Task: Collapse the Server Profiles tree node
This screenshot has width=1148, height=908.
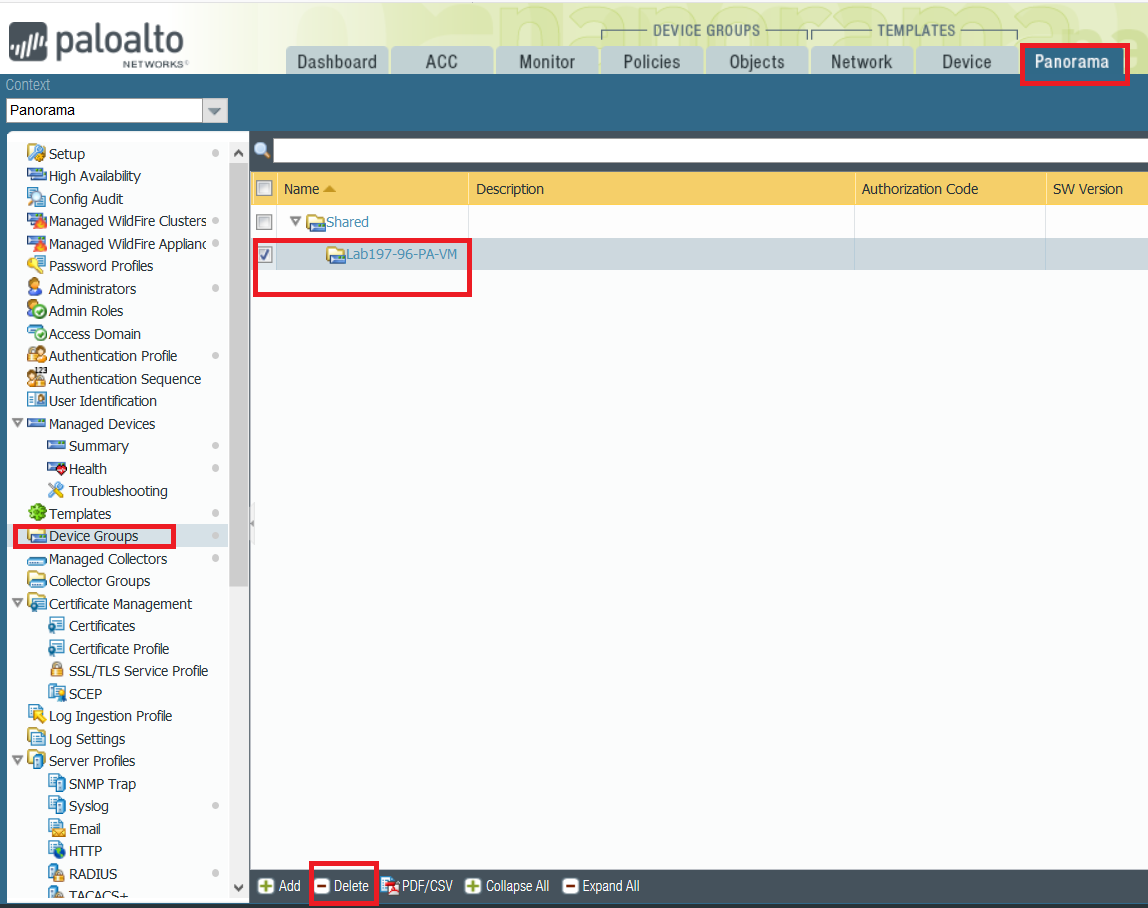Action: (18, 761)
